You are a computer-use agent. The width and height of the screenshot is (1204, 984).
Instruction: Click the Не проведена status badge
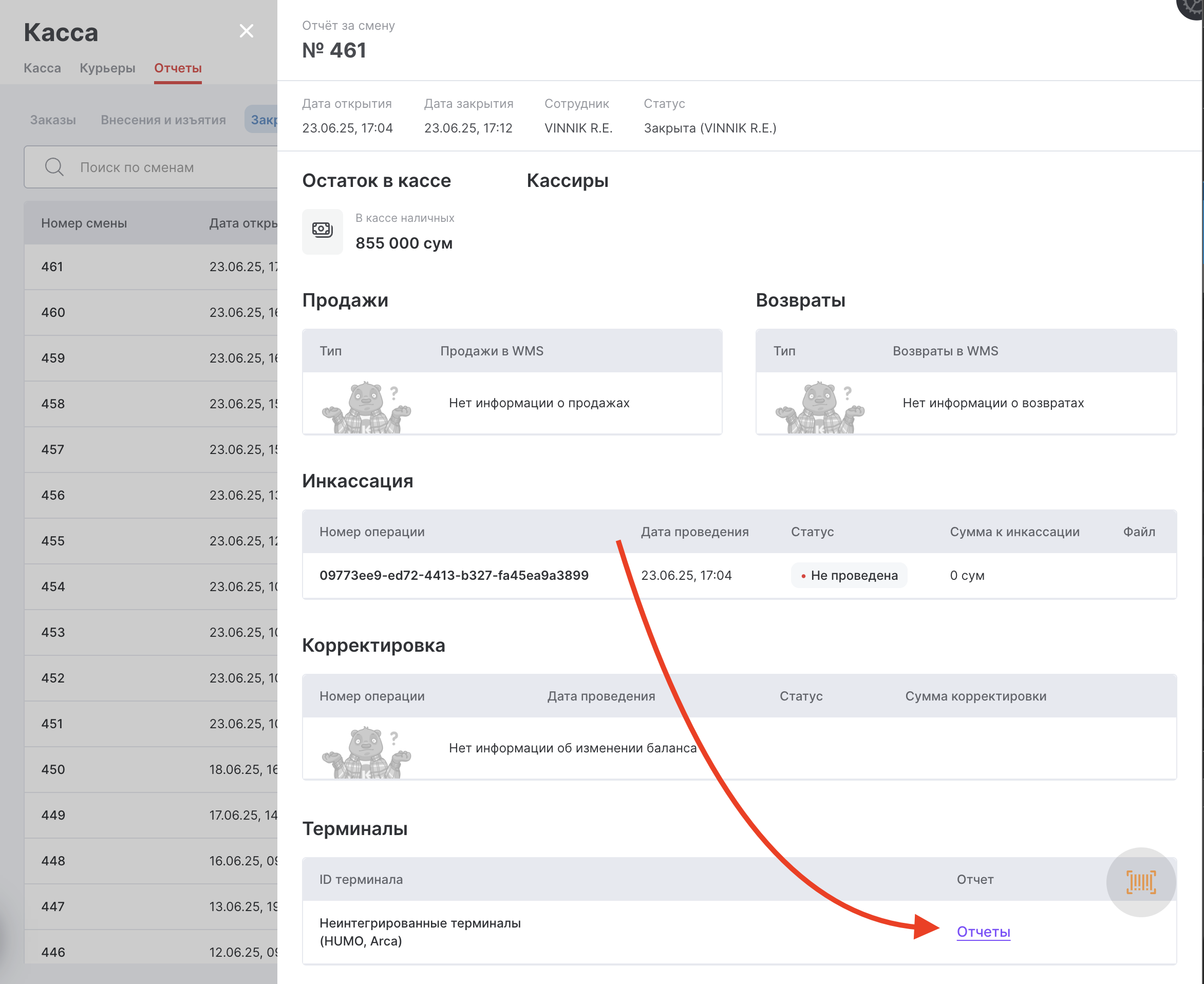tap(849, 575)
